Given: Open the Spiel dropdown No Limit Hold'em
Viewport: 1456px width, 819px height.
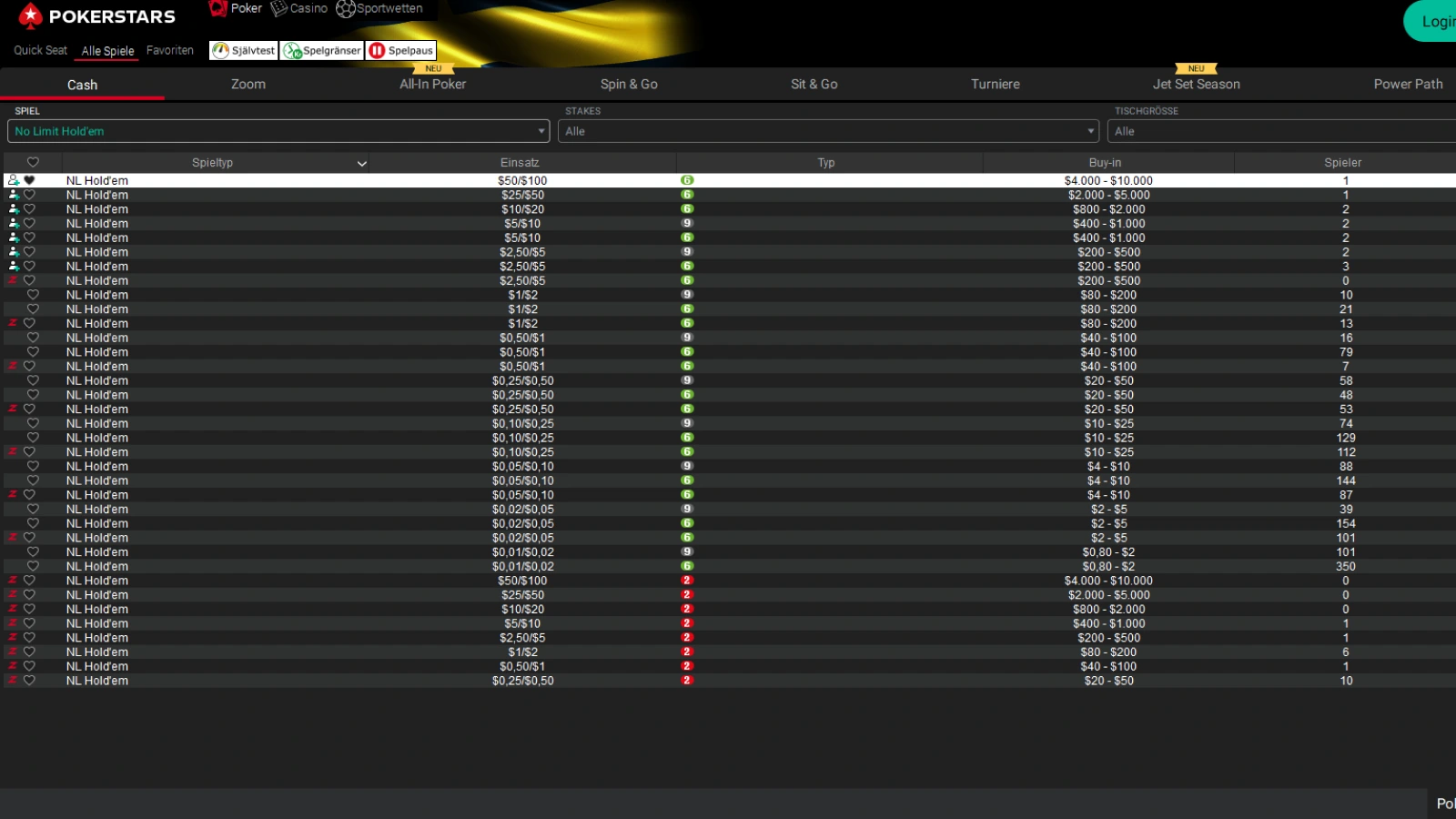Looking at the screenshot, I should (278, 131).
